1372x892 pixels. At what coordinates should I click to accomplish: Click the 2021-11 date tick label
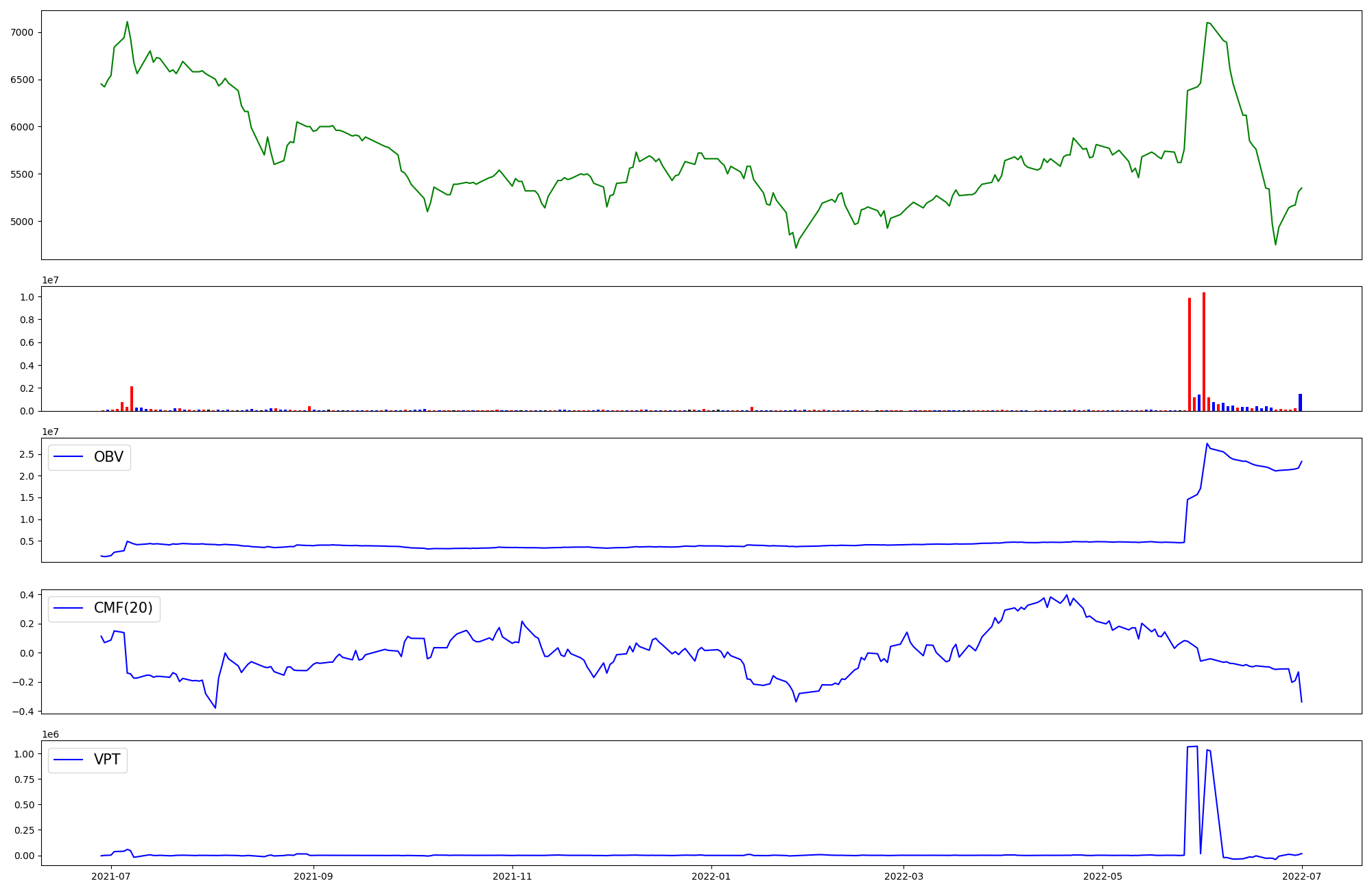click(512, 876)
